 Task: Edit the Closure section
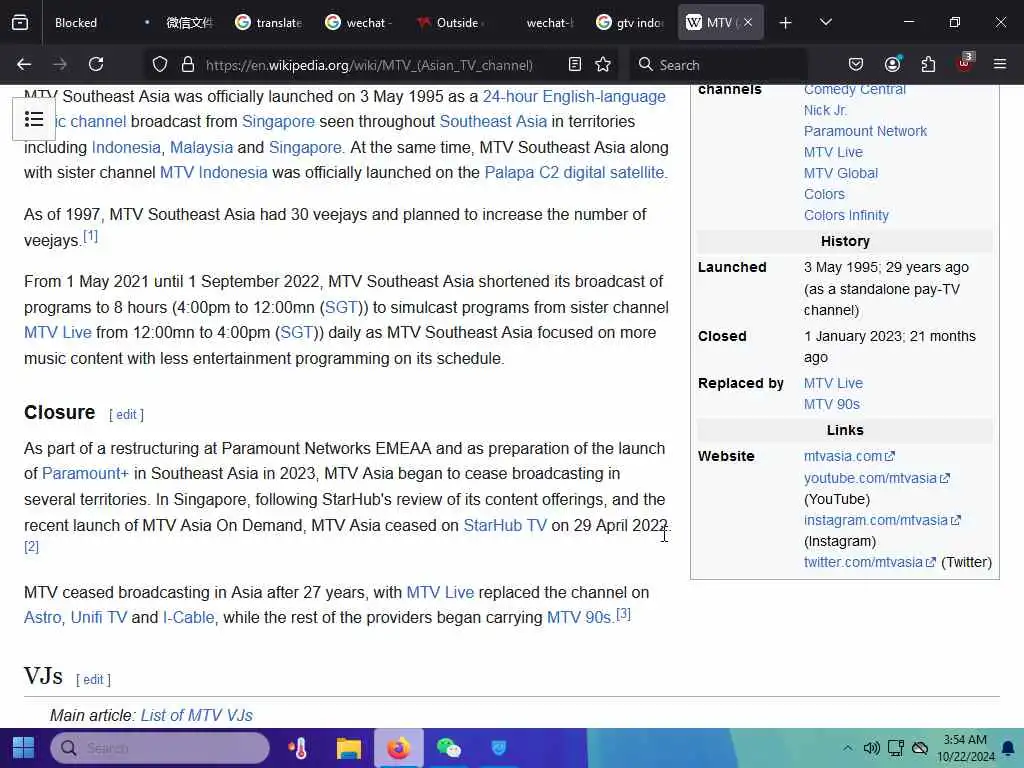(x=127, y=414)
